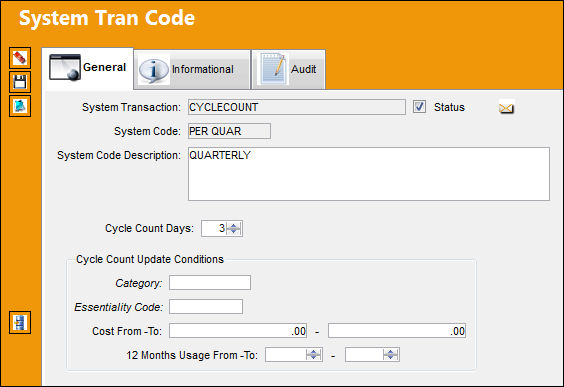
Task: Decrease Cycle Count Days with down arrow
Action: pyautogui.click(x=234, y=232)
